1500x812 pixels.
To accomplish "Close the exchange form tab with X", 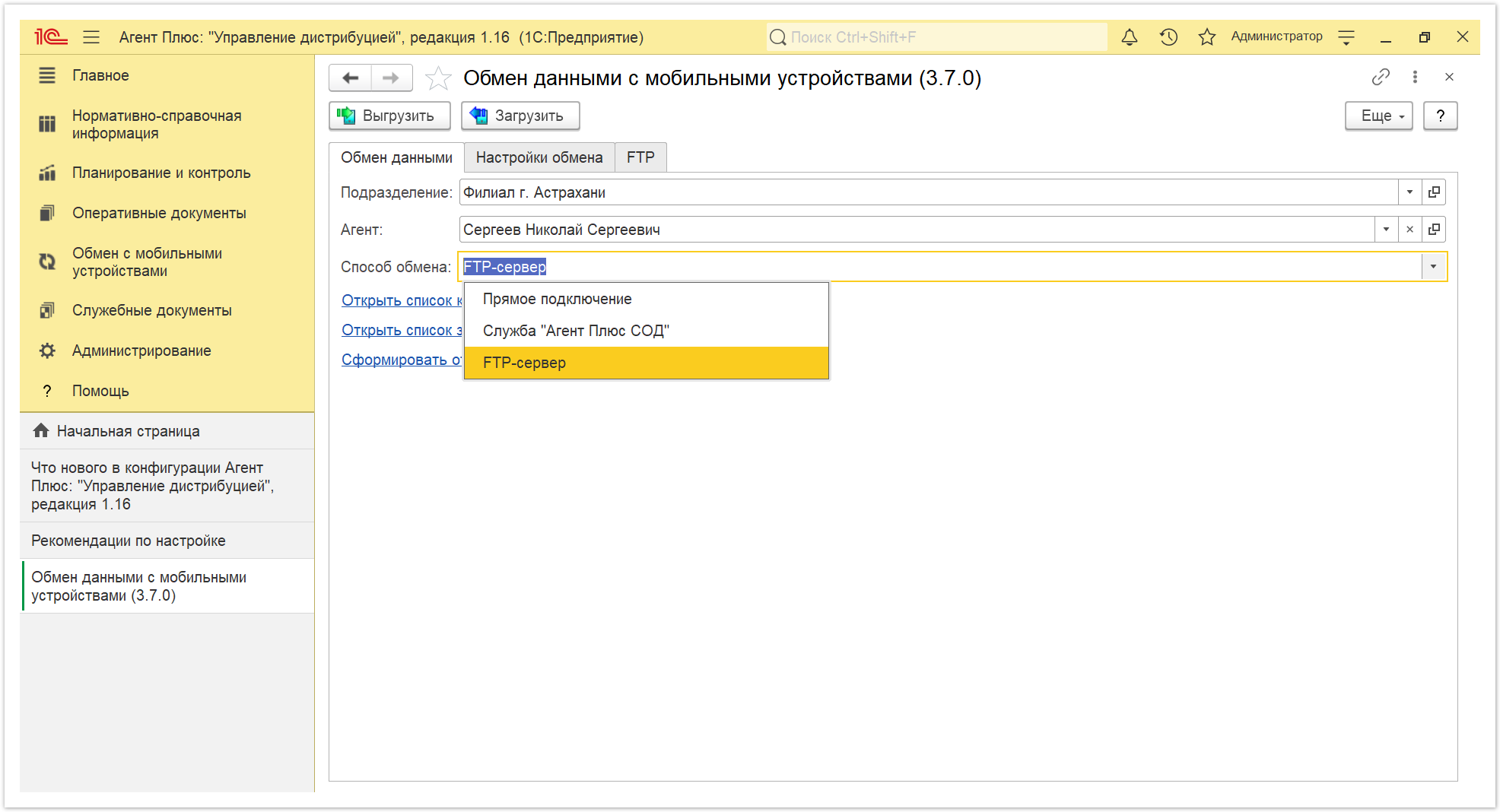I will coord(1449,77).
